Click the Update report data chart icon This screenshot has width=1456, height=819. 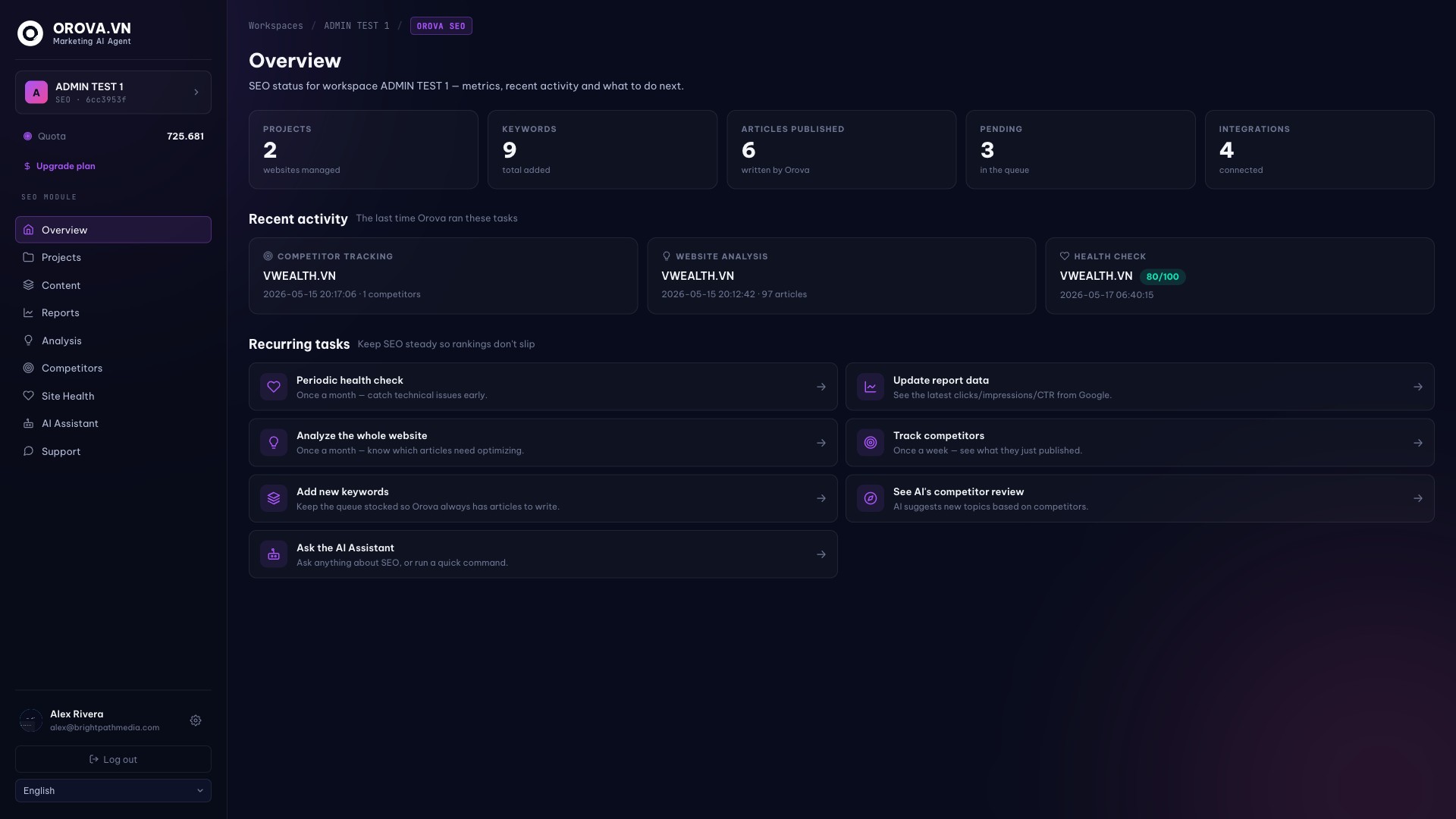coord(871,387)
